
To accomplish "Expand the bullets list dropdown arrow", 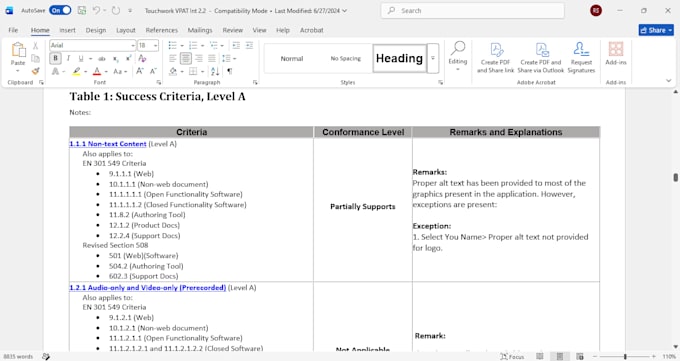I will tap(182, 46).
